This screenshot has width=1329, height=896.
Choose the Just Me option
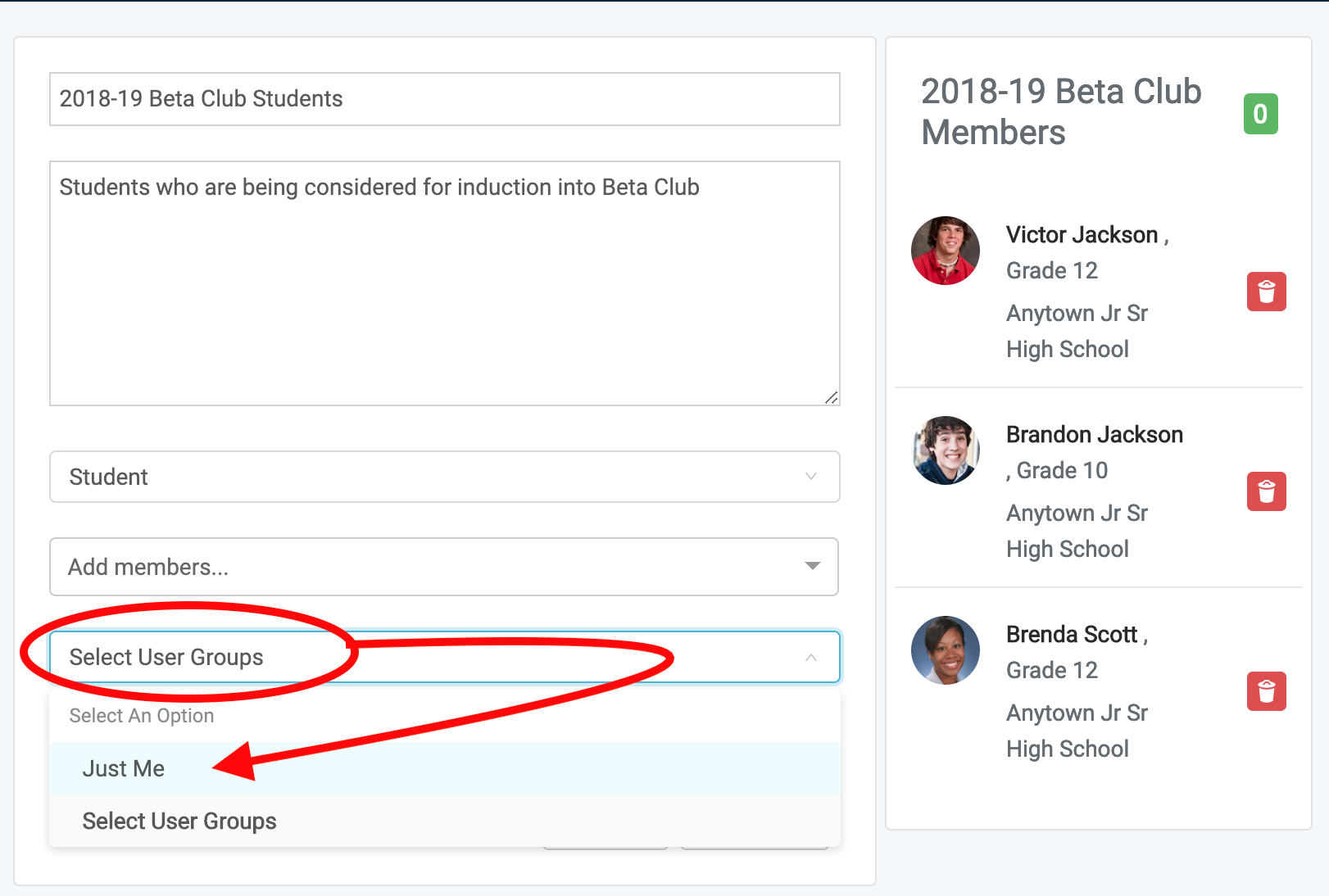coord(445,768)
